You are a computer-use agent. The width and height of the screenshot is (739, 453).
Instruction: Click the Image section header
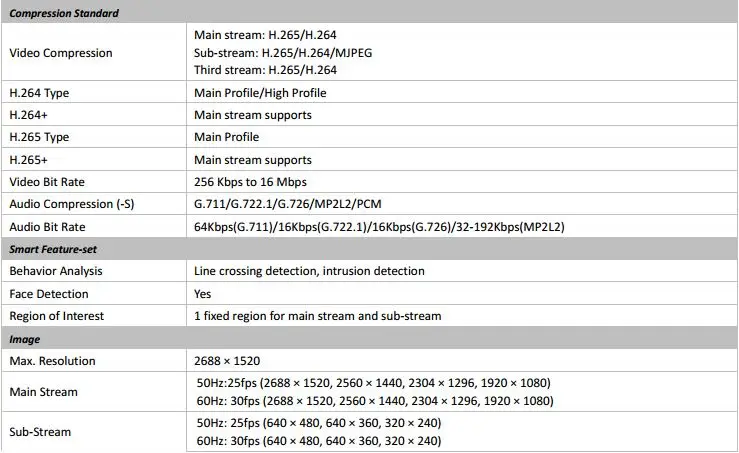point(25,339)
